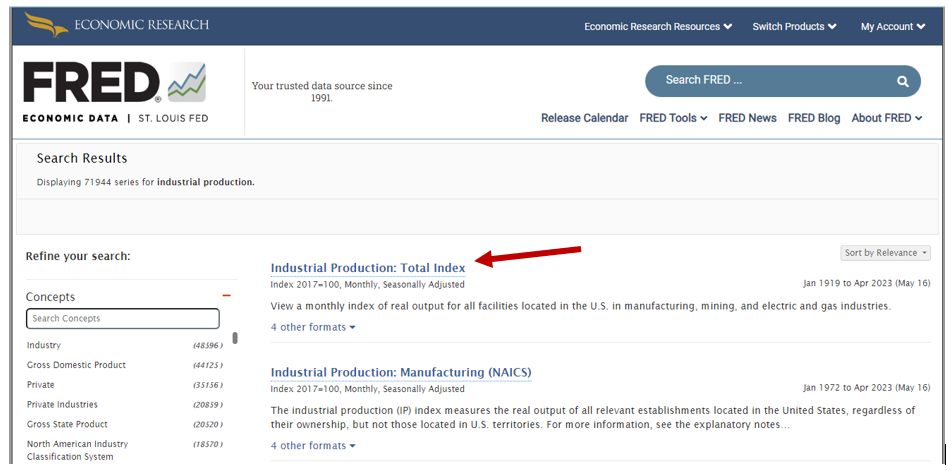This screenshot has height=470, width=948.
Task: Click Total Index date range Jan 1919 text
Action: point(866,283)
